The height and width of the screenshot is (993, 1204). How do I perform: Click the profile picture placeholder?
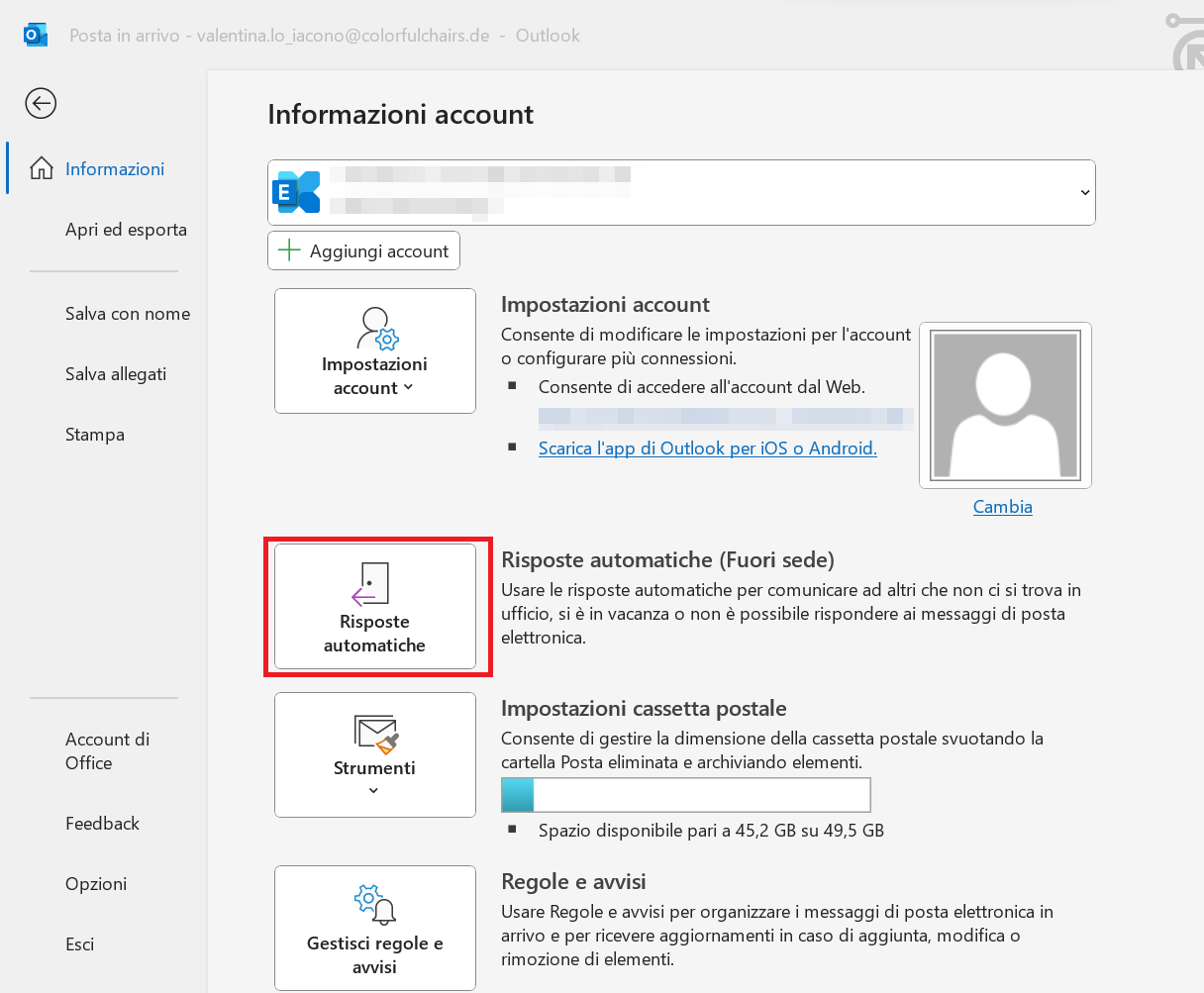coord(1005,405)
